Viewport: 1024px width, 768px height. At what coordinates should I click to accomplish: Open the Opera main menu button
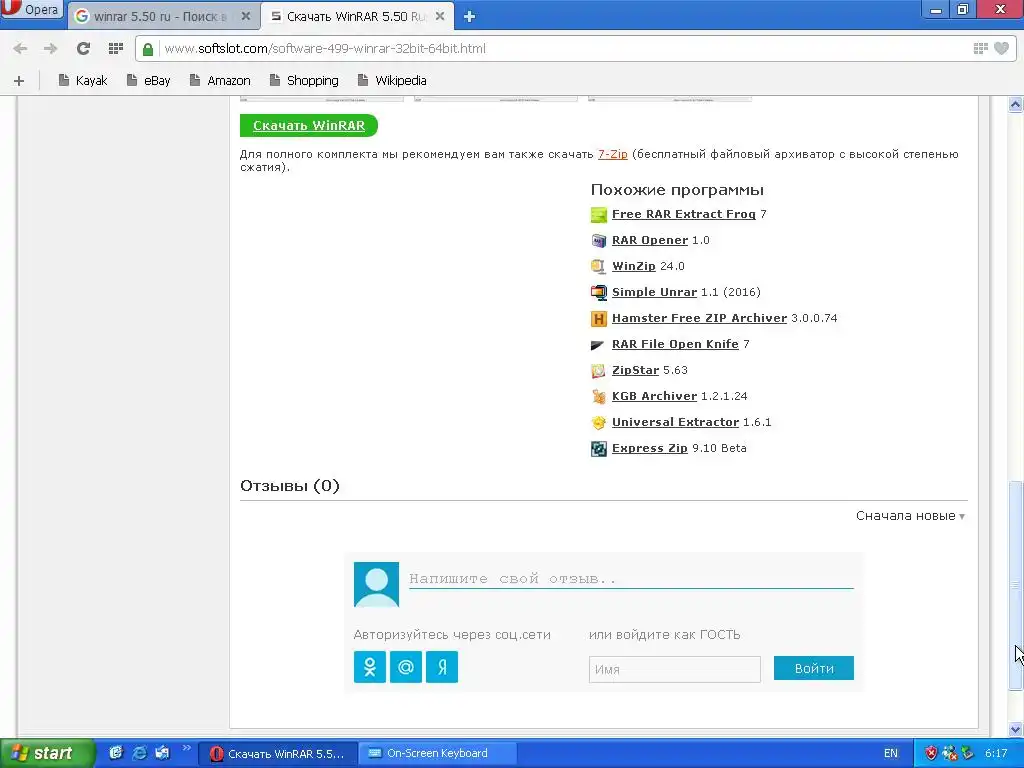click(31, 10)
